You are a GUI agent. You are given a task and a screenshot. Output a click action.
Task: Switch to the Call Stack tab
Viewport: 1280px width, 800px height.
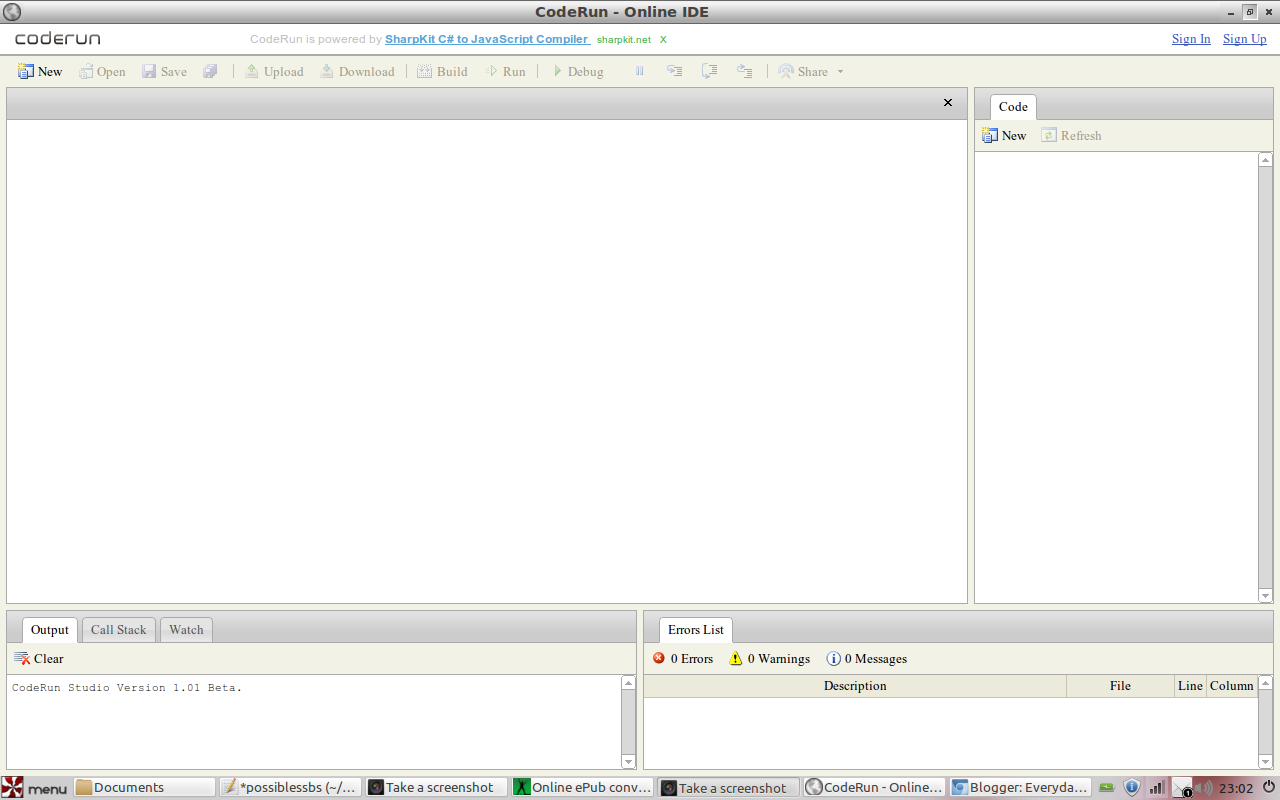click(x=118, y=630)
